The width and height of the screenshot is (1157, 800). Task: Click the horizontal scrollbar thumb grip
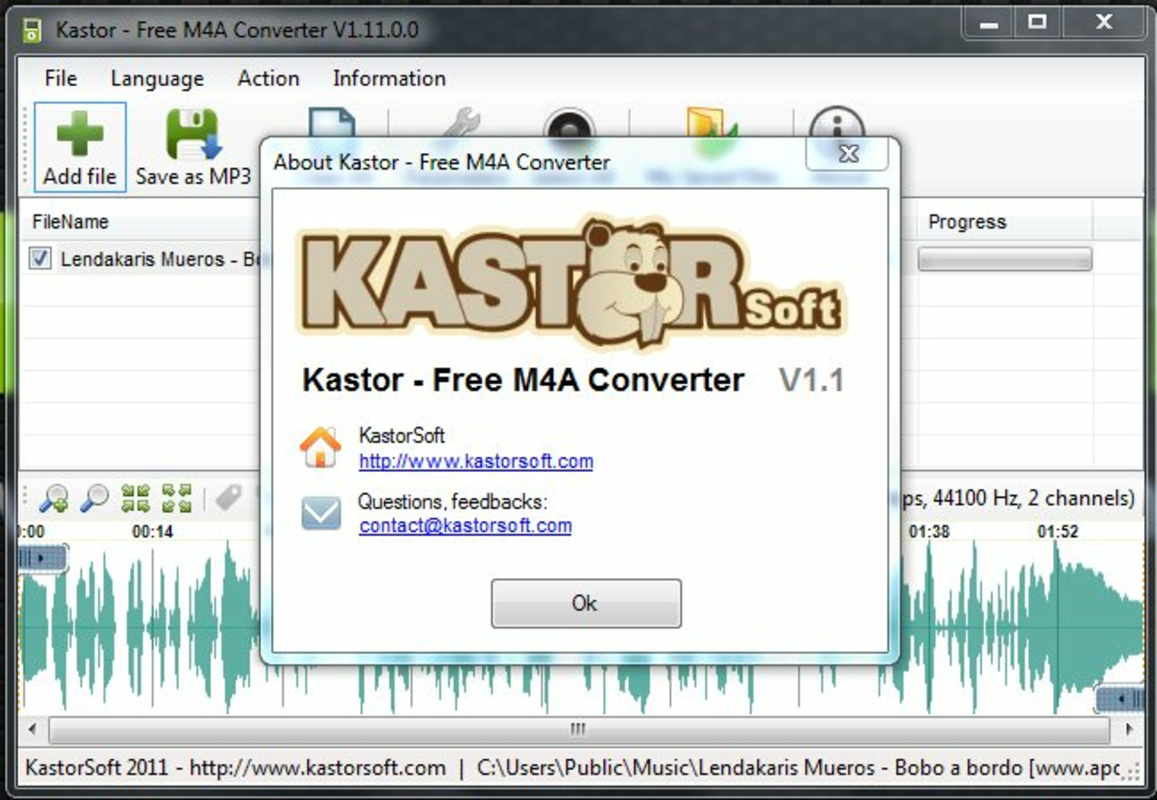click(578, 730)
